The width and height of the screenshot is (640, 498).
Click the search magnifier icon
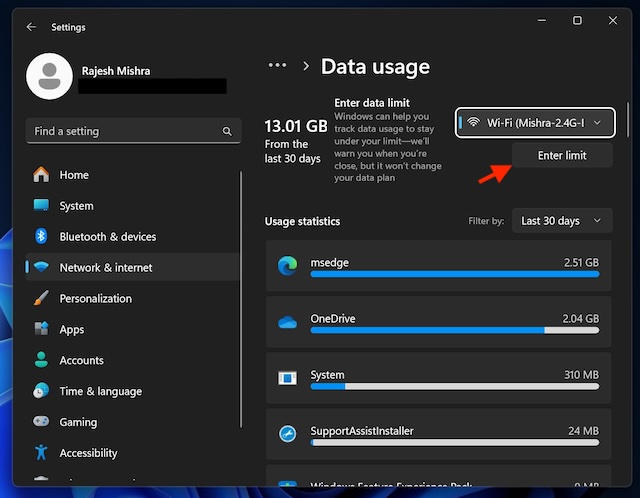(227, 131)
